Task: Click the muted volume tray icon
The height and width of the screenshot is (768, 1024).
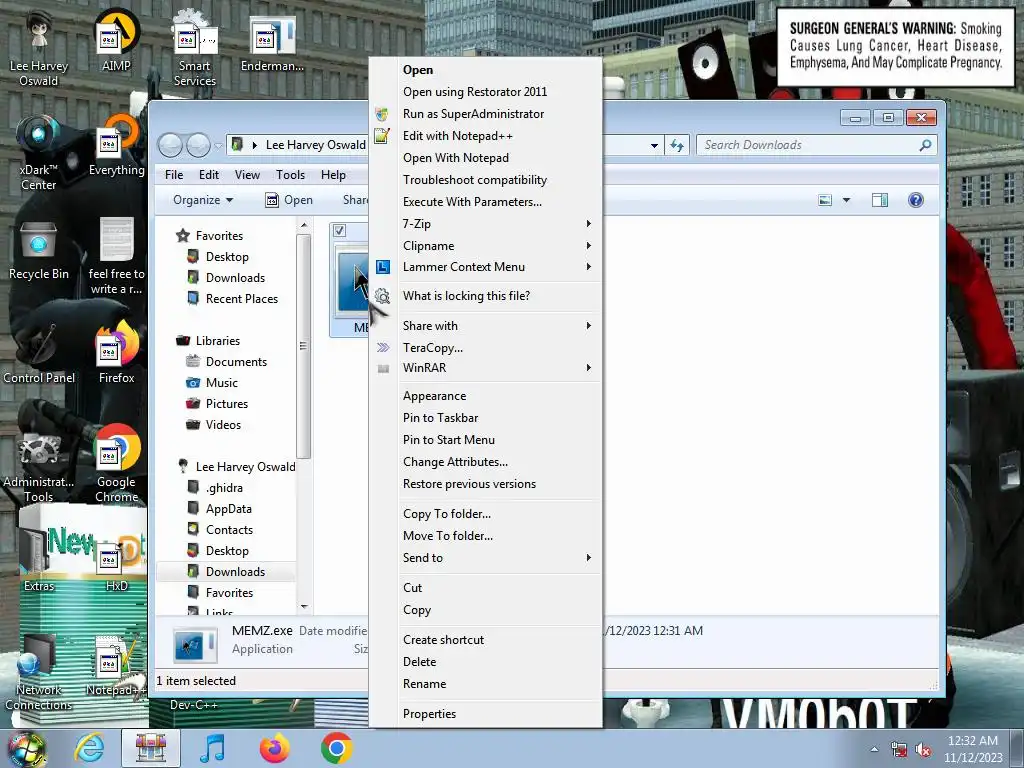Action: [x=923, y=750]
